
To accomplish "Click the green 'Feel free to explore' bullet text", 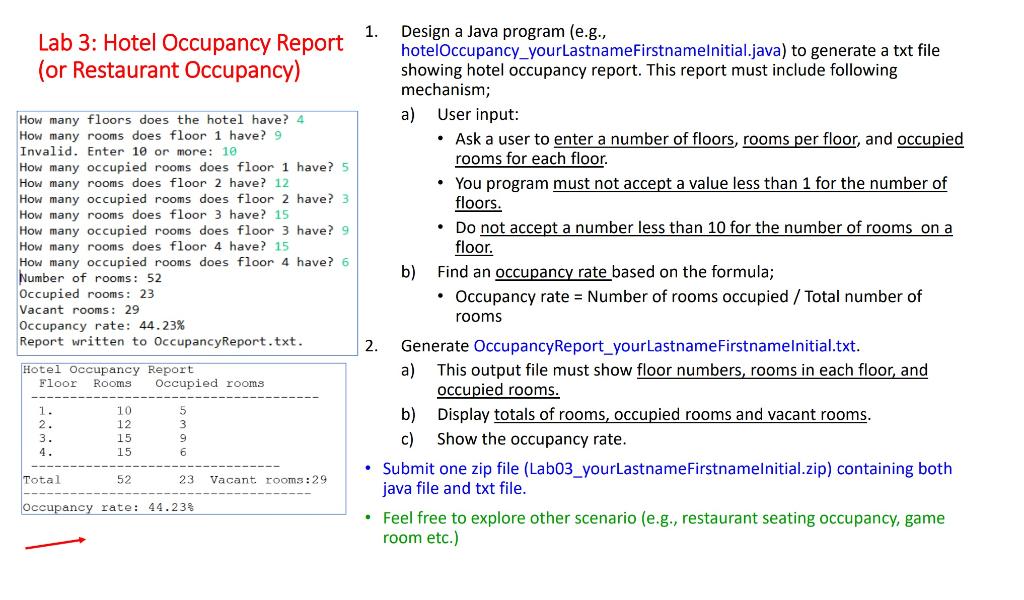I will click(x=664, y=528).
